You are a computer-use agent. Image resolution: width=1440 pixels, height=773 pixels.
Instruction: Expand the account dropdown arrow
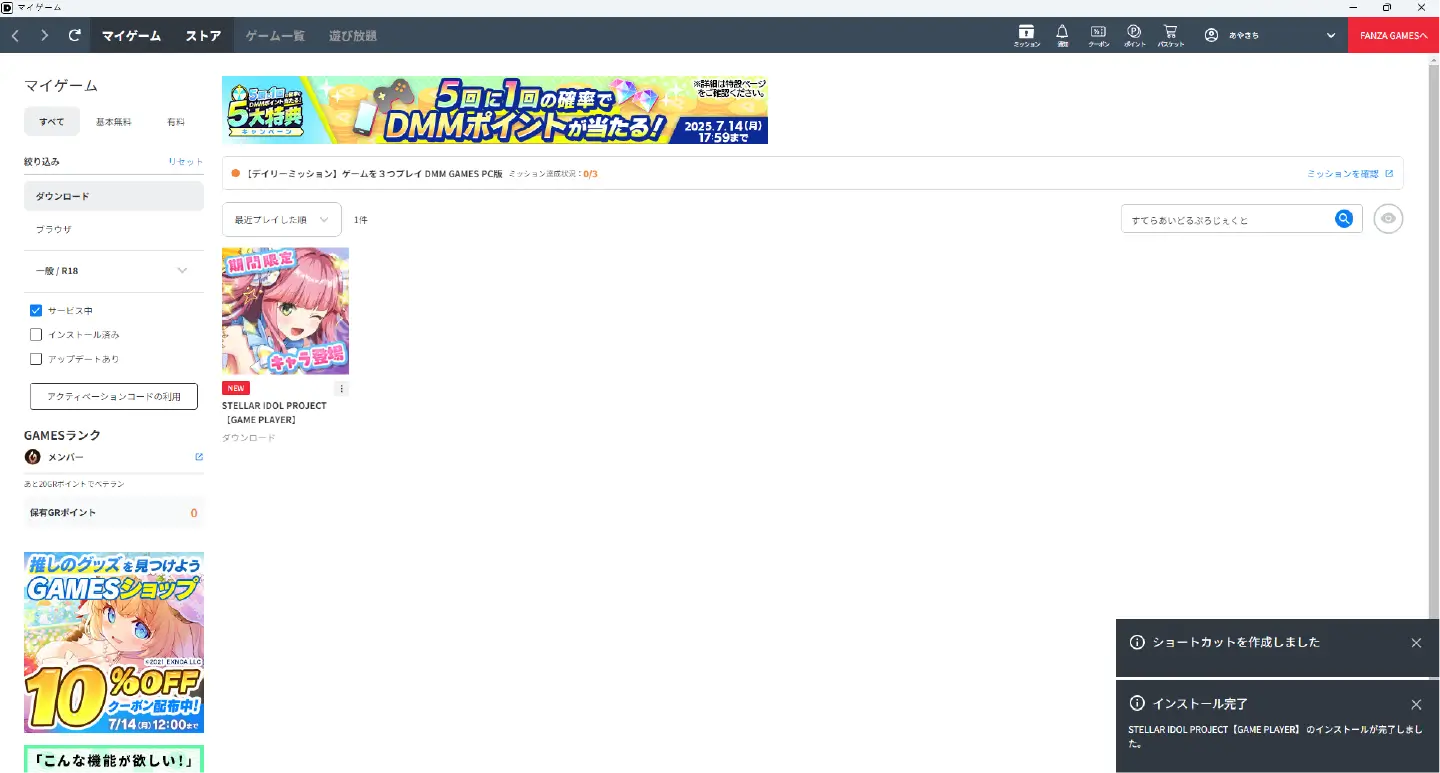point(1331,35)
